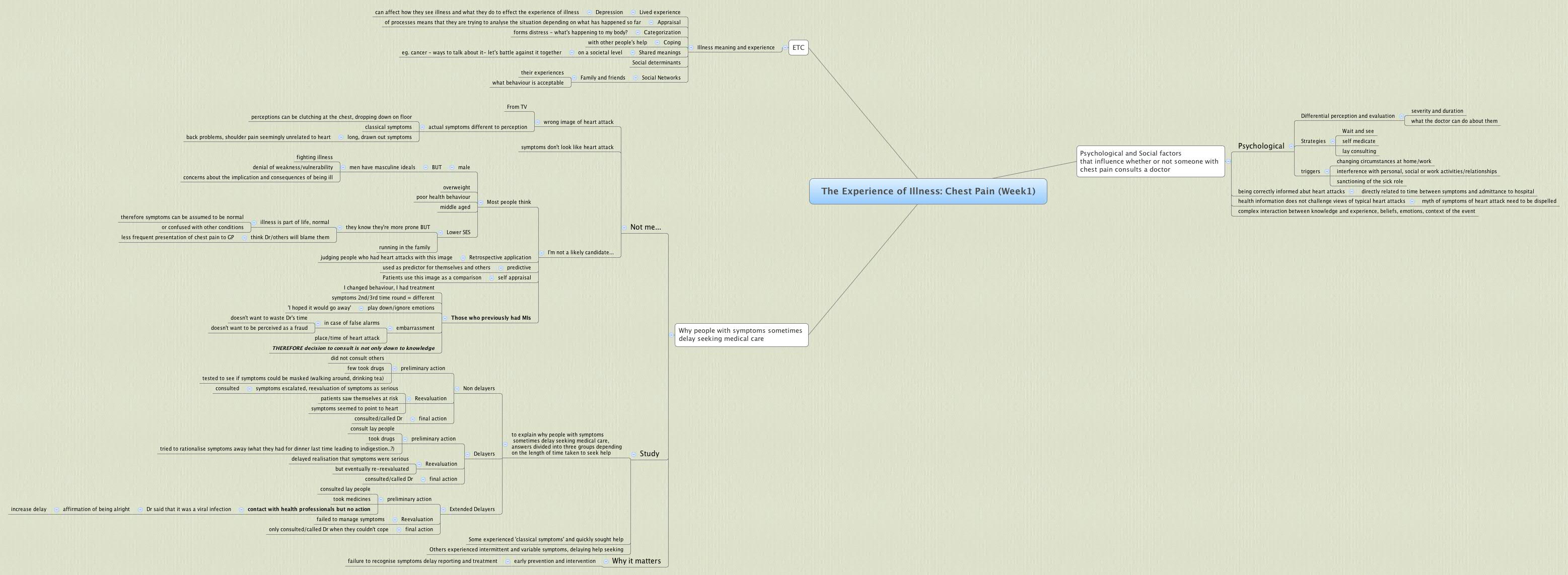Collapse the 'Most people think' toggle
The height and width of the screenshot is (575, 1568).
[x=480, y=202]
